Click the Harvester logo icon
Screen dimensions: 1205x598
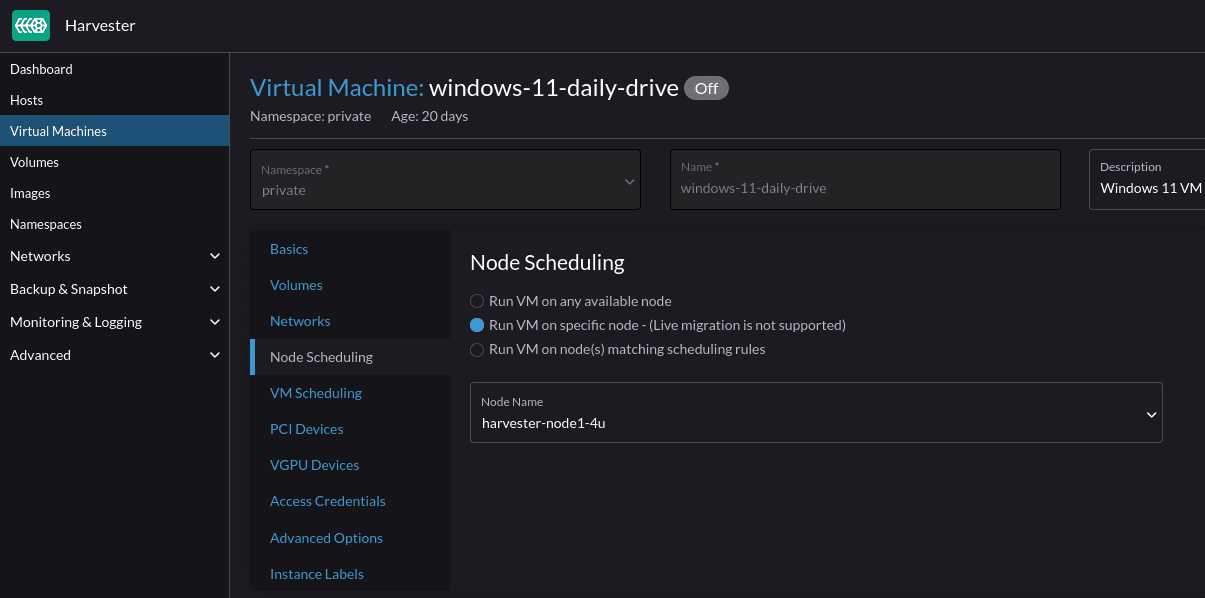[30, 25]
